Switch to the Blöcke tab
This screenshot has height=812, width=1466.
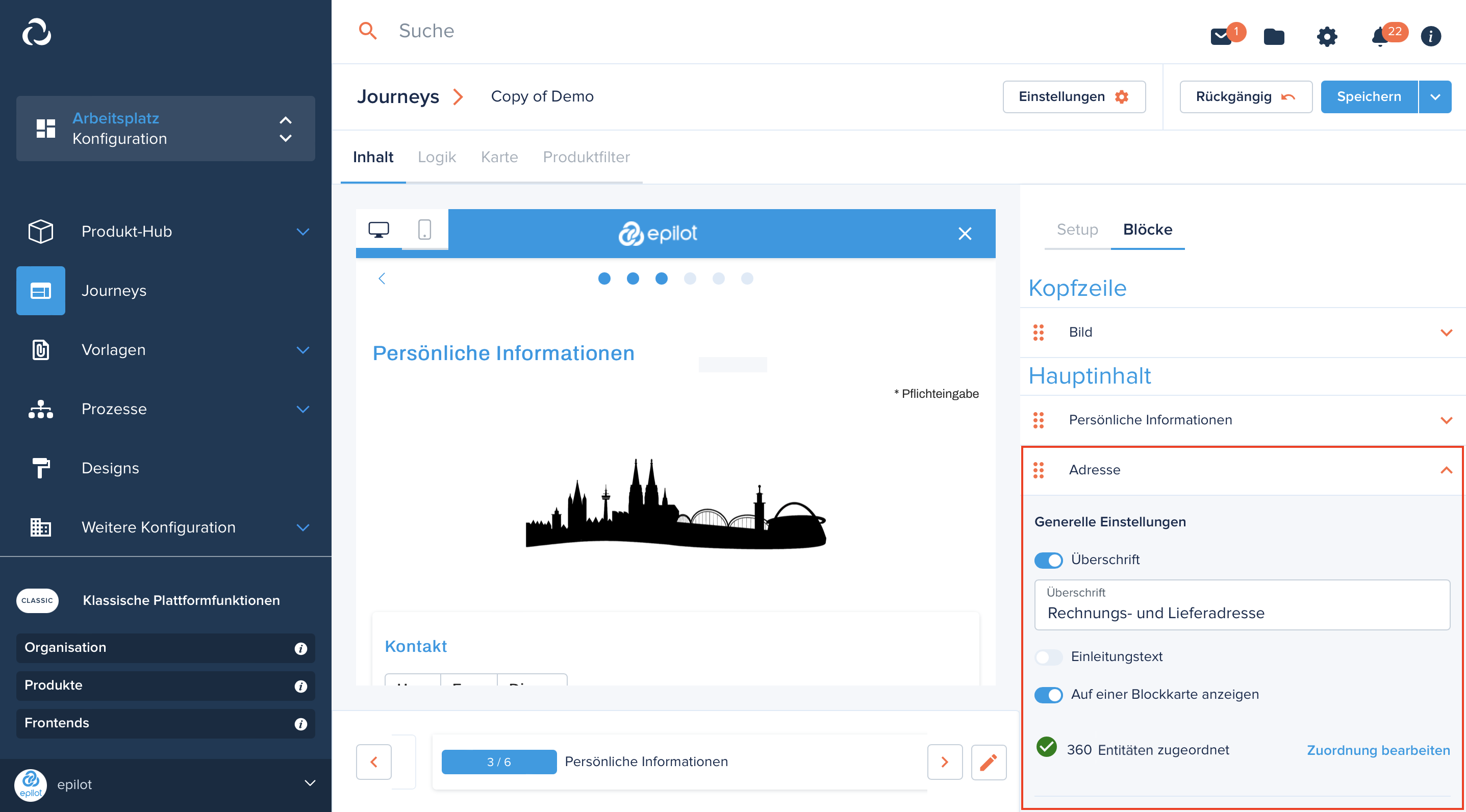[1147, 230]
